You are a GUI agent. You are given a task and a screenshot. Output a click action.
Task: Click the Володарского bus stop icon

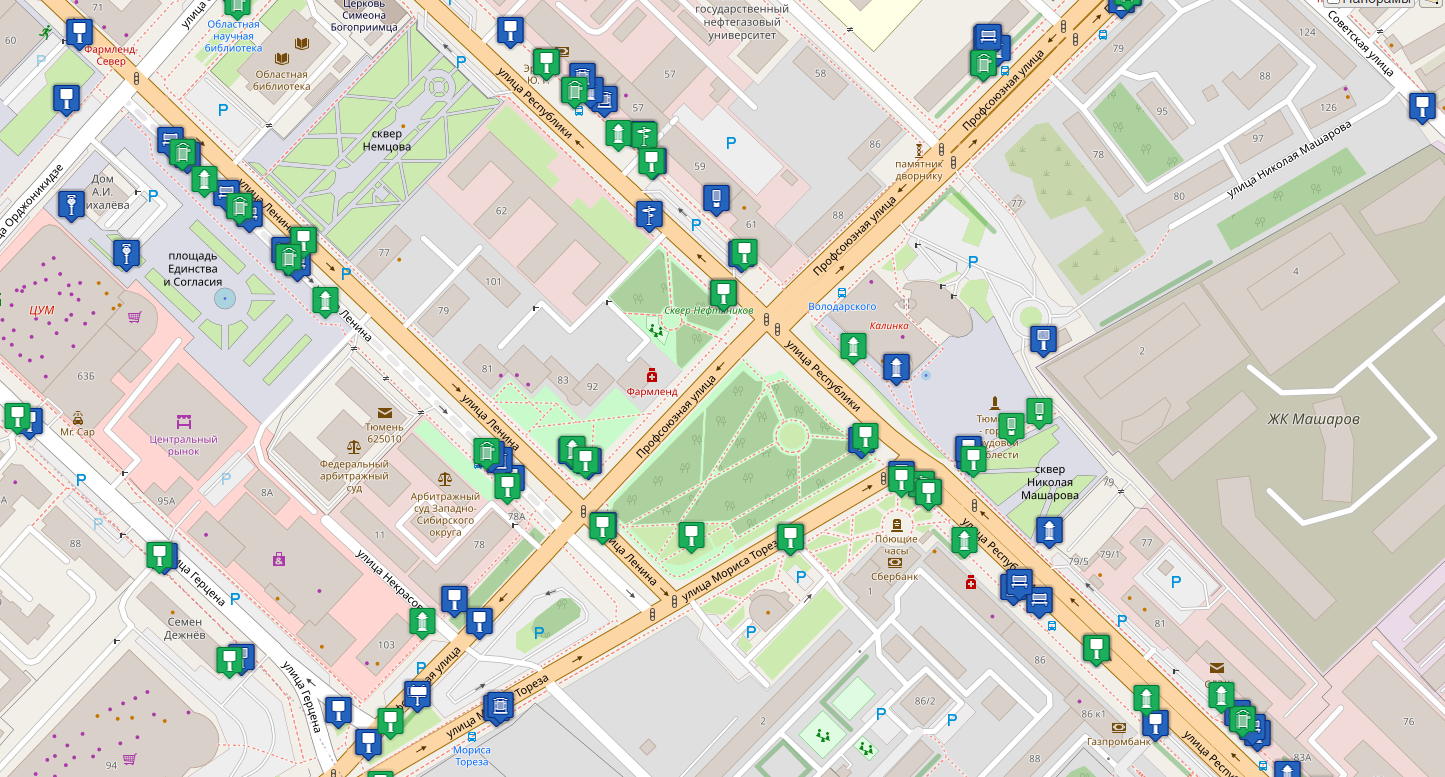[x=841, y=293]
